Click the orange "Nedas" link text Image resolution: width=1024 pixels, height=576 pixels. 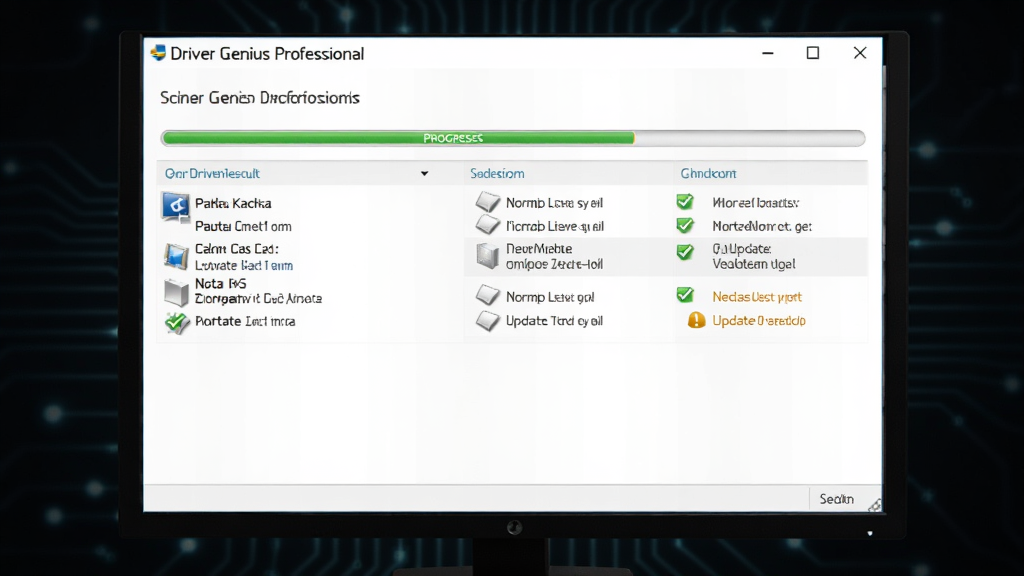tap(757, 296)
